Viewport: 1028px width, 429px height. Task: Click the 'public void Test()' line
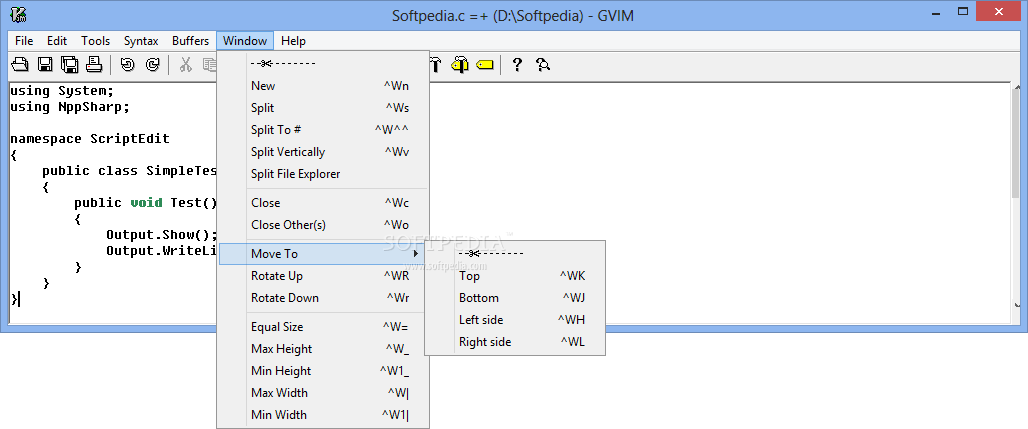tap(146, 203)
